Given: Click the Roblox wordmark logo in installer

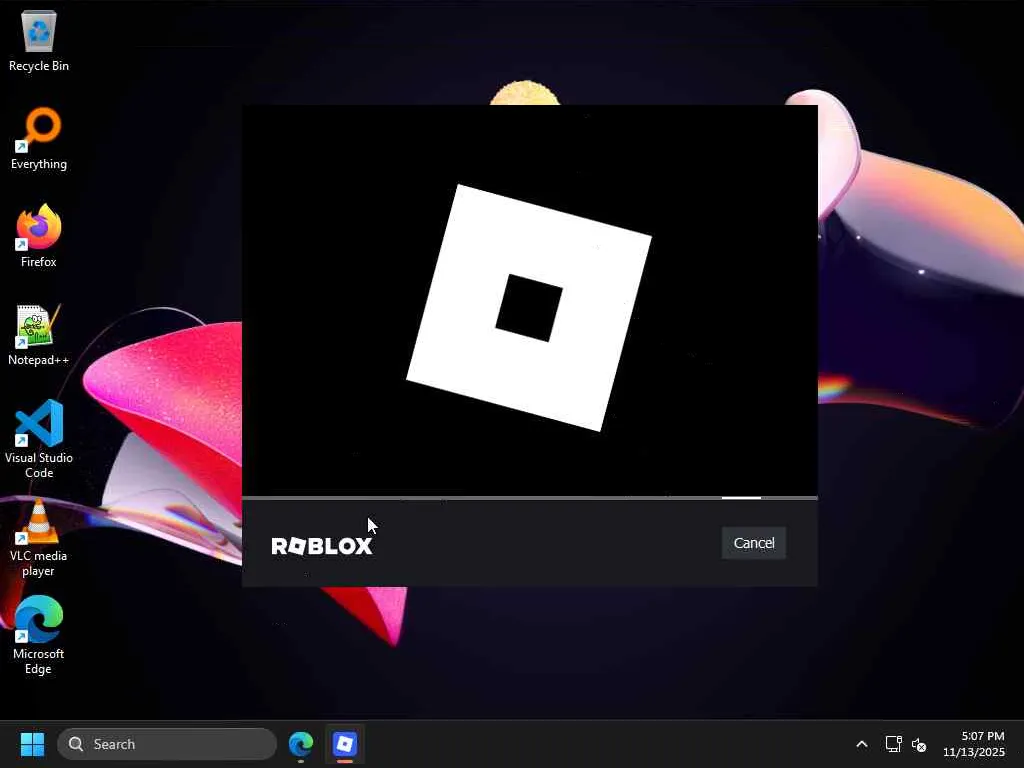Looking at the screenshot, I should click(x=321, y=546).
